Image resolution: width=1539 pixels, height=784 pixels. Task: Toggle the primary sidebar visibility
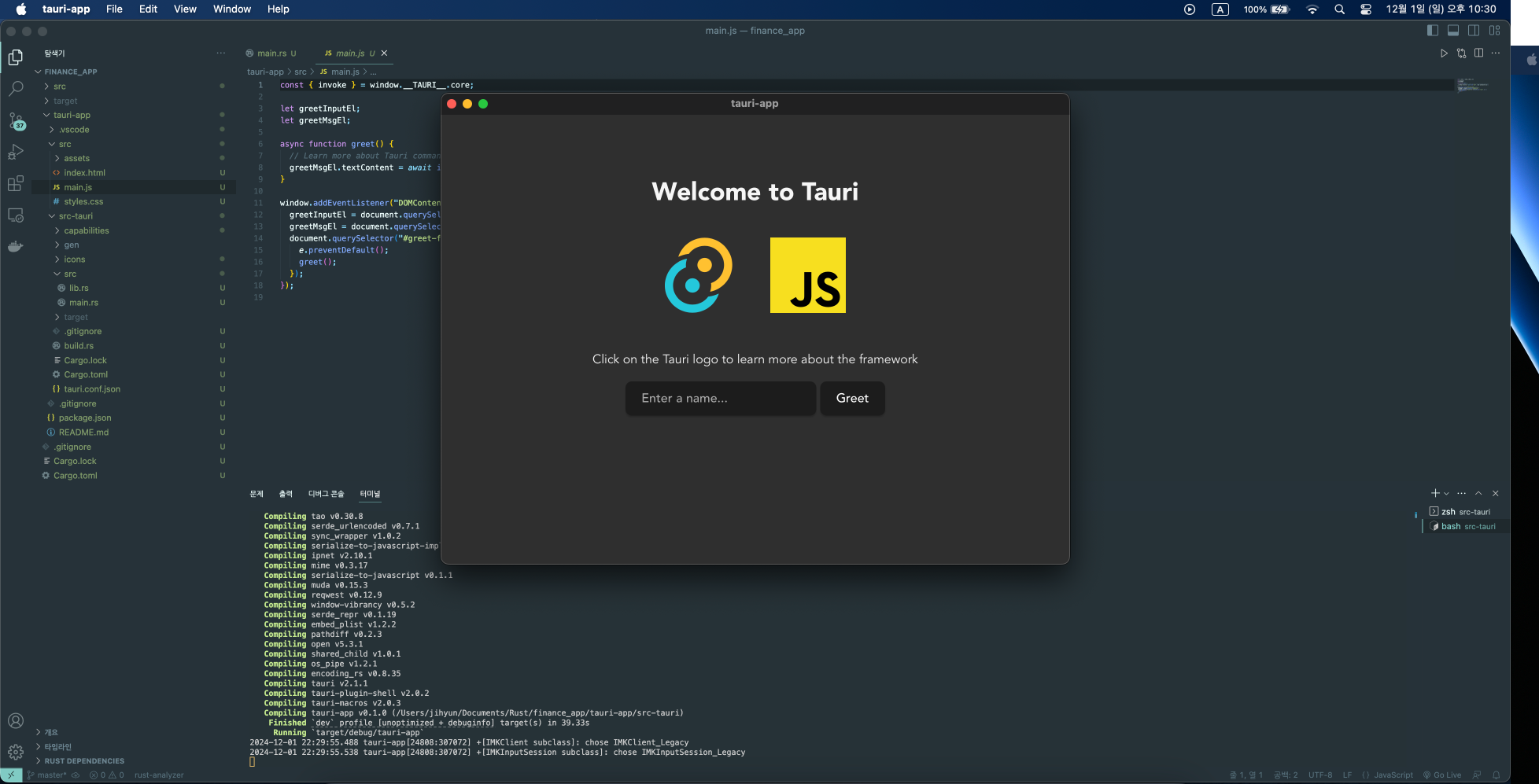point(1433,31)
